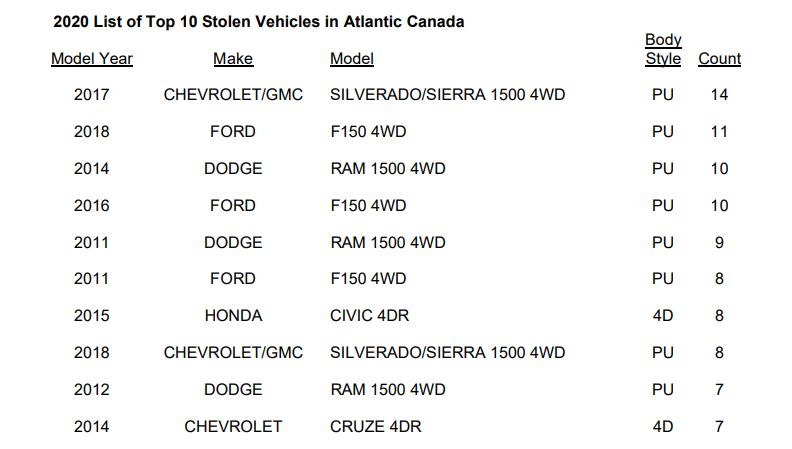The width and height of the screenshot is (792, 449).
Task: Click the CHEVROLET make beside CRUZE 4DR
Action: [x=233, y=426]
